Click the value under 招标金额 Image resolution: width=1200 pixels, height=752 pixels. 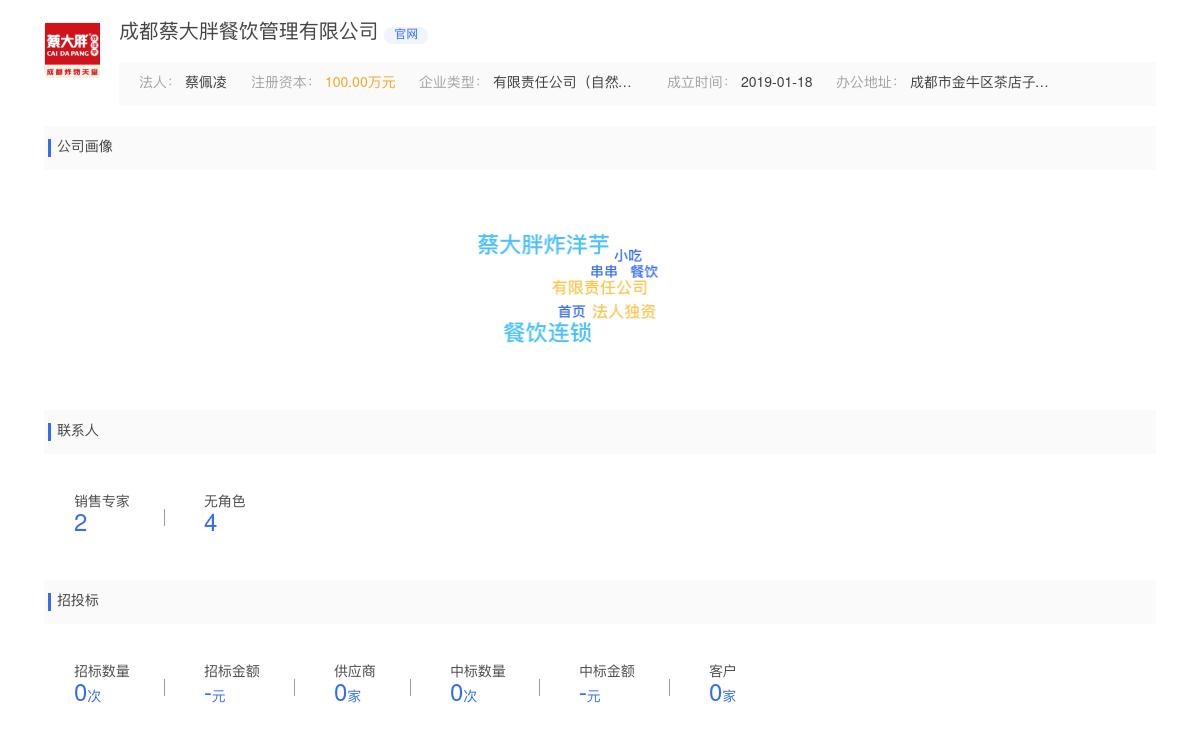click(x=215, y=695)
